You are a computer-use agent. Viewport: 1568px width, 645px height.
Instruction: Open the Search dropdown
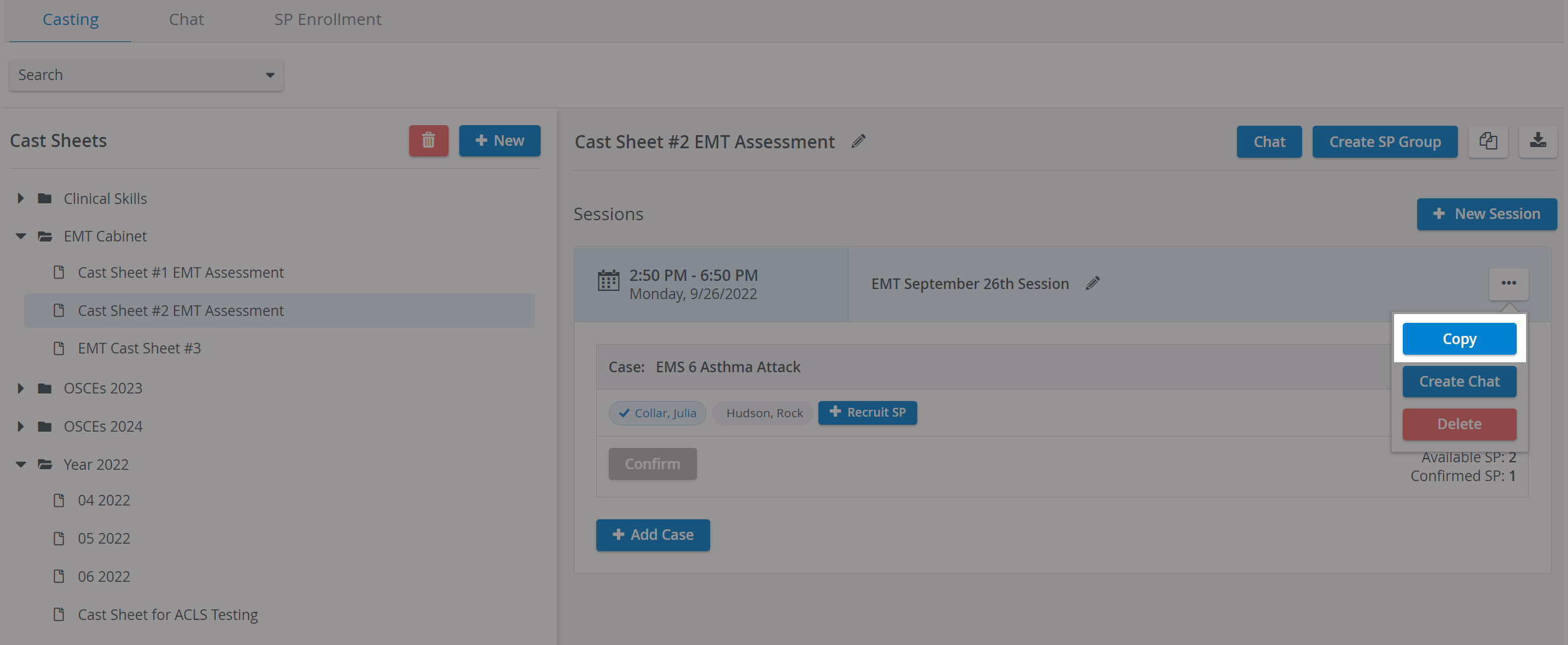(x=146, y=75)
